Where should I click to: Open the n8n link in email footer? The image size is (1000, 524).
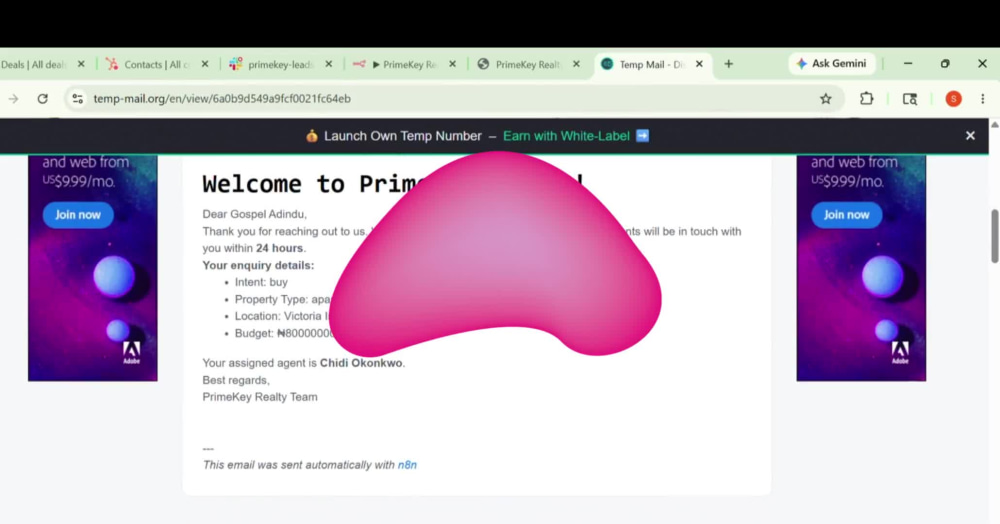407,465
